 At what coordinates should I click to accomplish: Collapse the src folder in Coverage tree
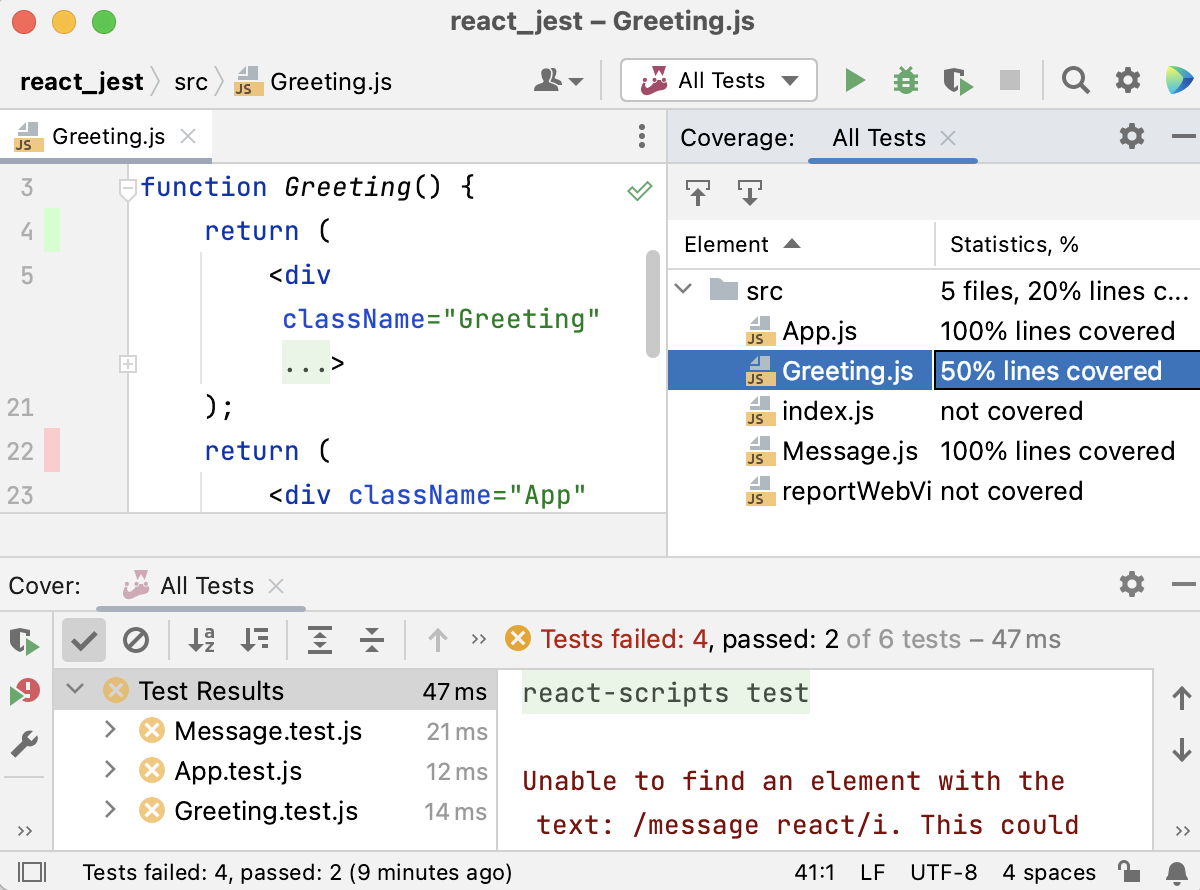point(684,291)
